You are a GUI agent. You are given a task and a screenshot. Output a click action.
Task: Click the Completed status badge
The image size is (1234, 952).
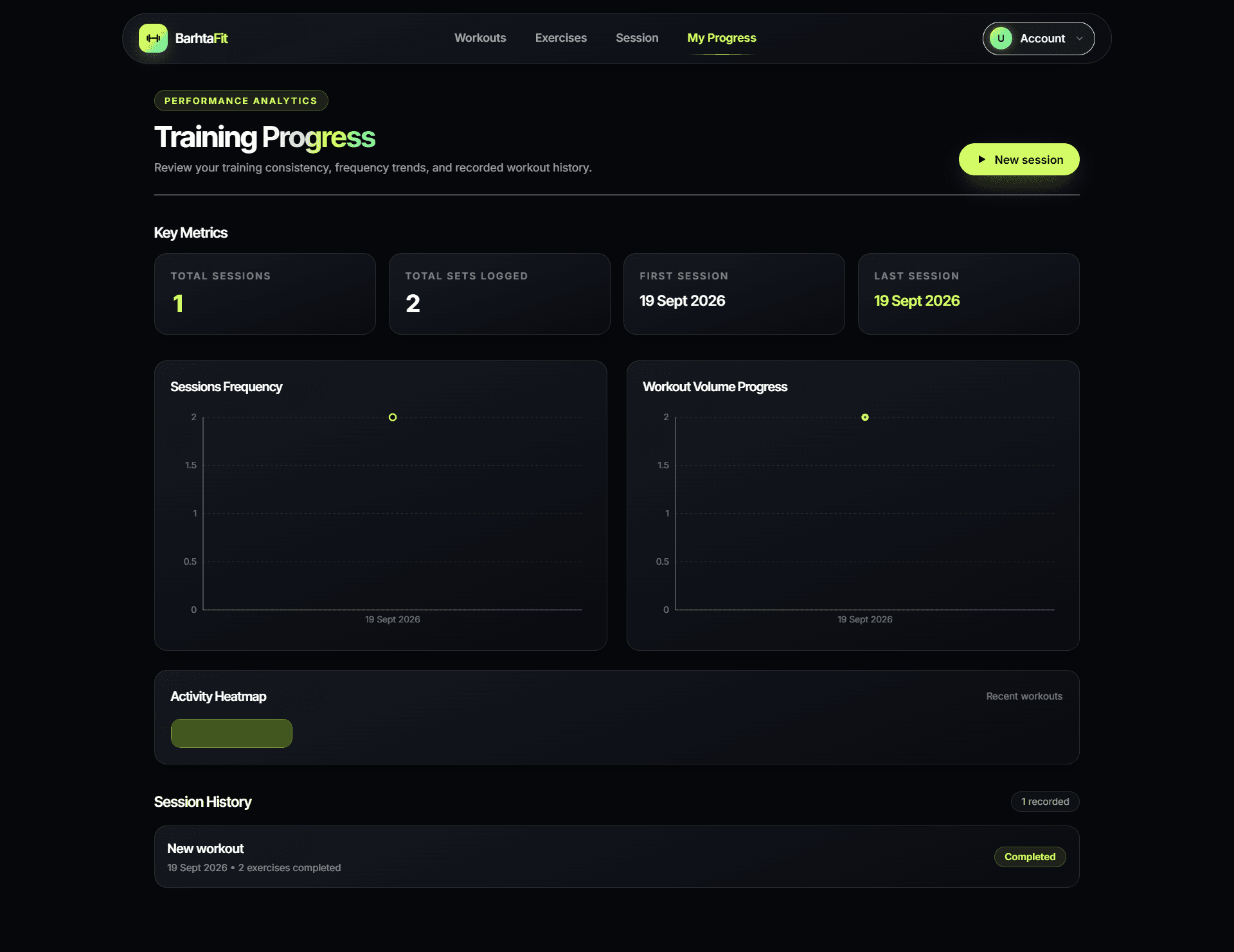(1030, 857)
